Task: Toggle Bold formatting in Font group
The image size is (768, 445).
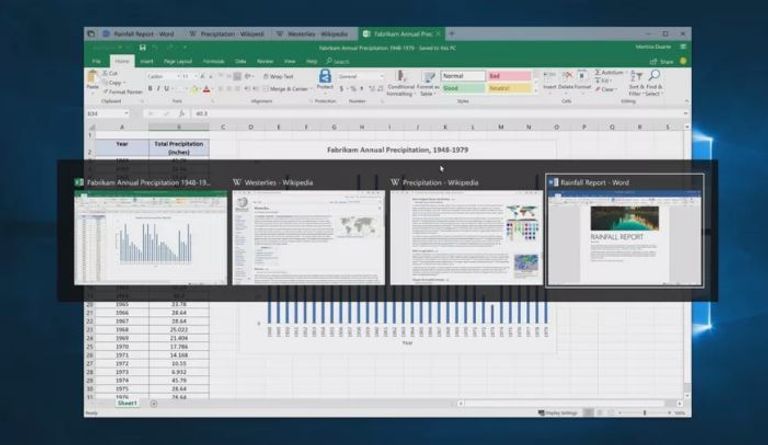Action: [150, 88]
